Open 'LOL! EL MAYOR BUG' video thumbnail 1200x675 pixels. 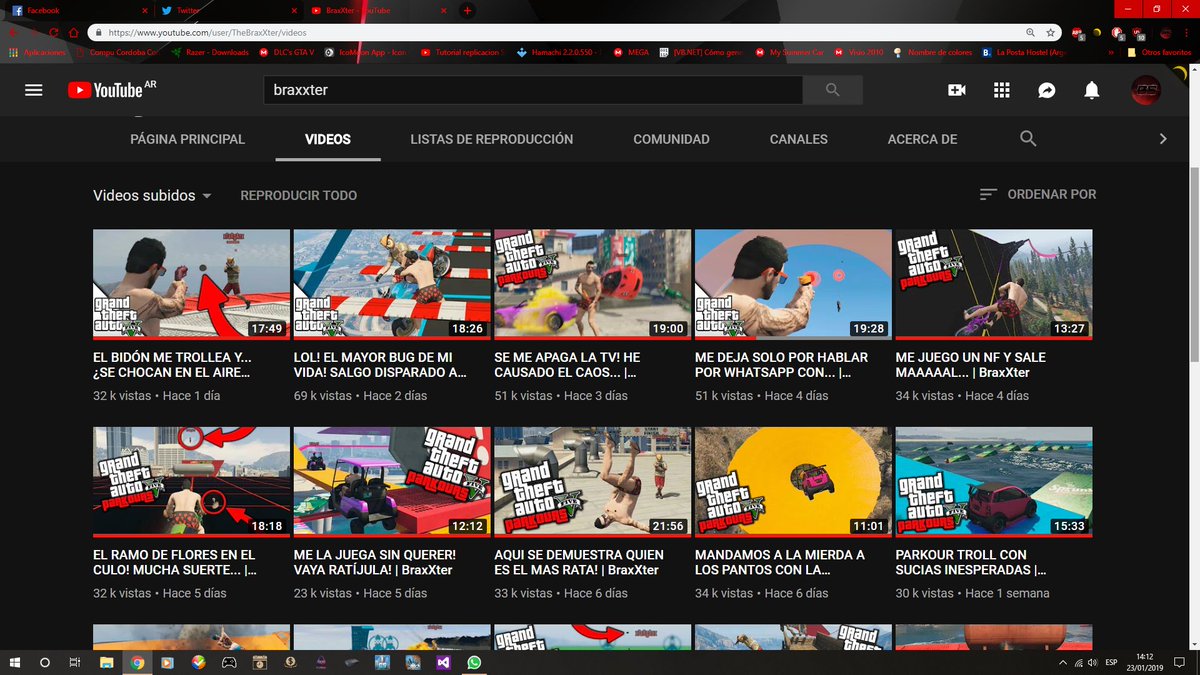point(392,284)
